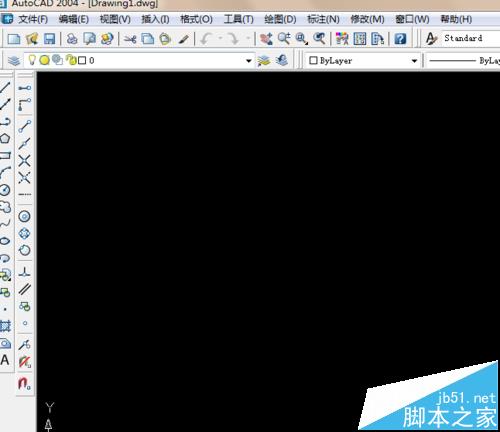Save the drawing with the floppy icon

[49, 39]
